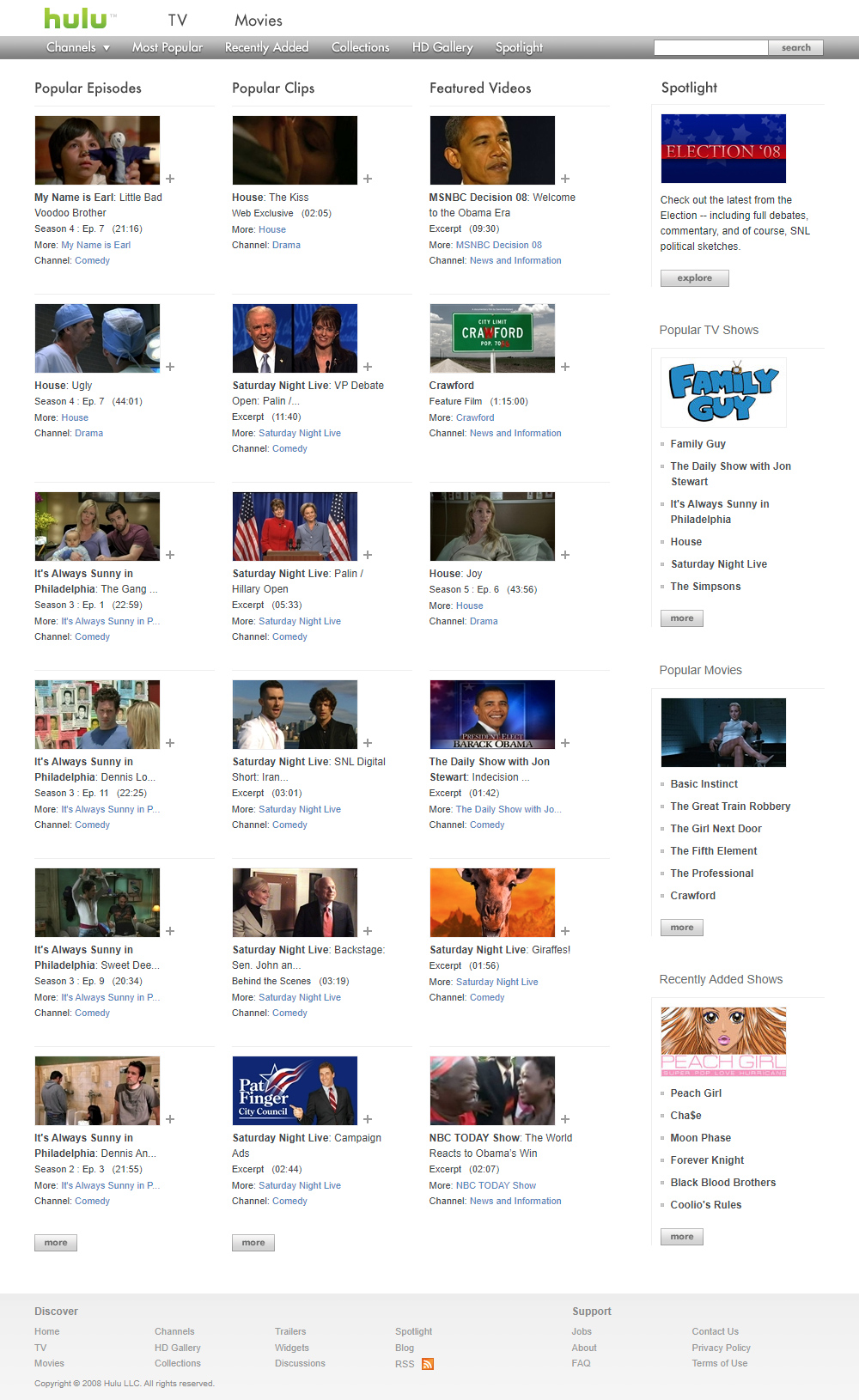Click plus icon next to Crawford feature film
The height and width of the screenshot is (1400, 859).
click(x=565, y=367)
